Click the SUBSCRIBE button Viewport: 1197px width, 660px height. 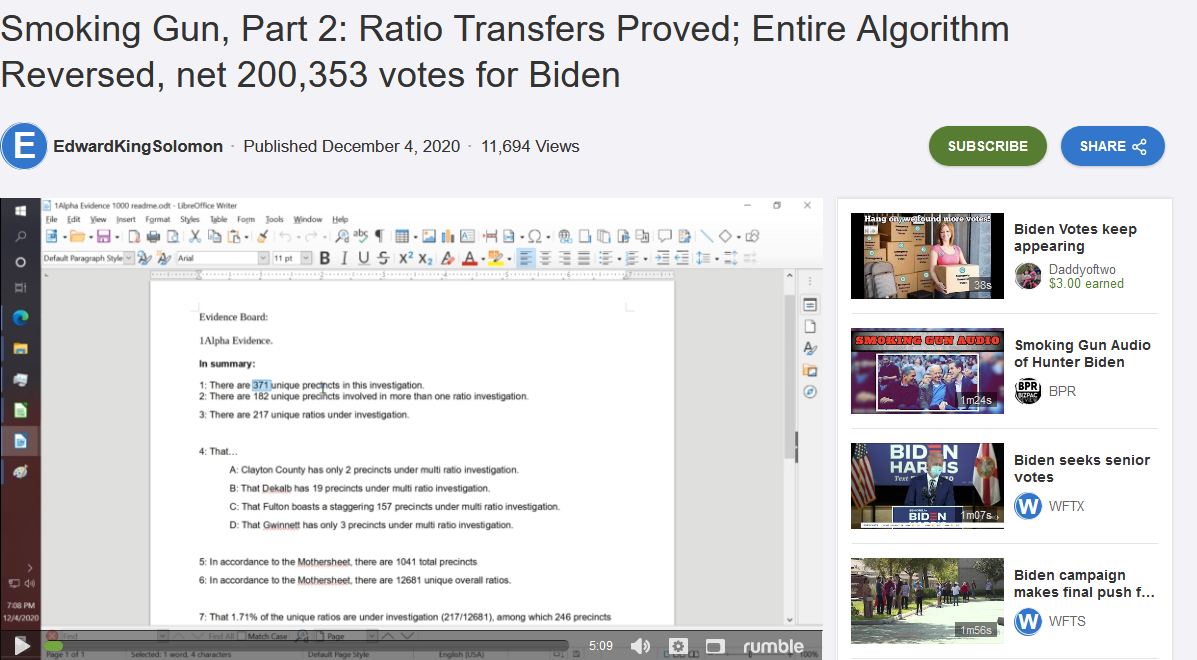pos(988,146)
